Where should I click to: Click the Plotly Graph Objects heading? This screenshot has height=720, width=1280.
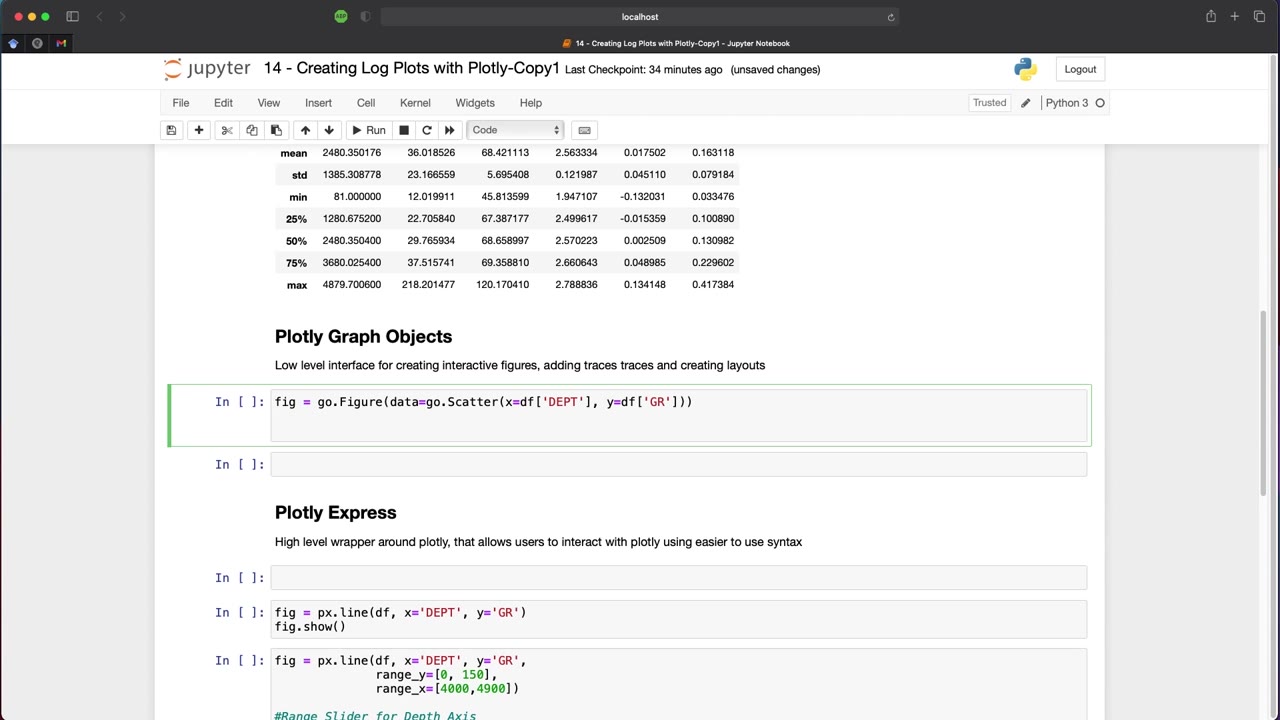[363, 336]
